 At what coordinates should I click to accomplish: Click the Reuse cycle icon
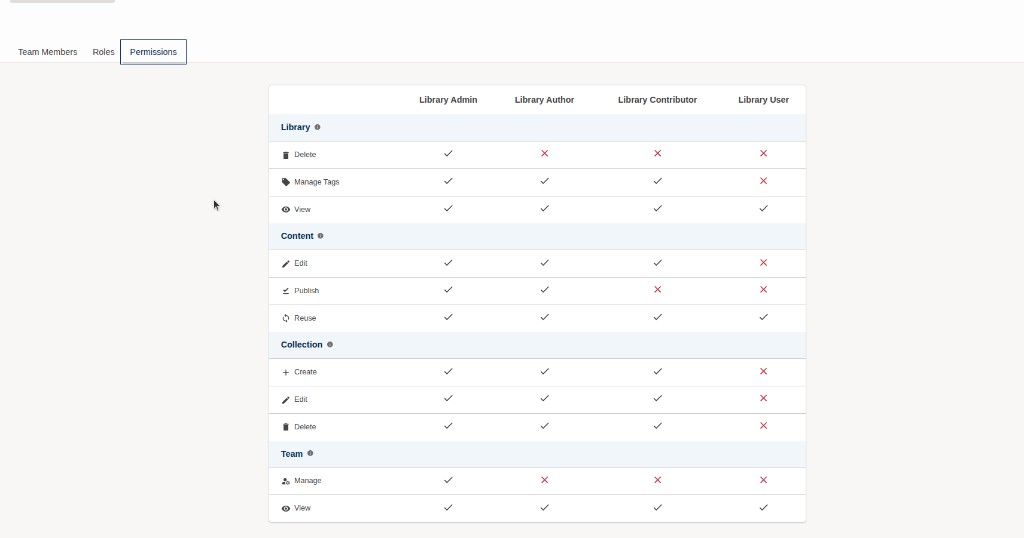[x=285, y=319]
